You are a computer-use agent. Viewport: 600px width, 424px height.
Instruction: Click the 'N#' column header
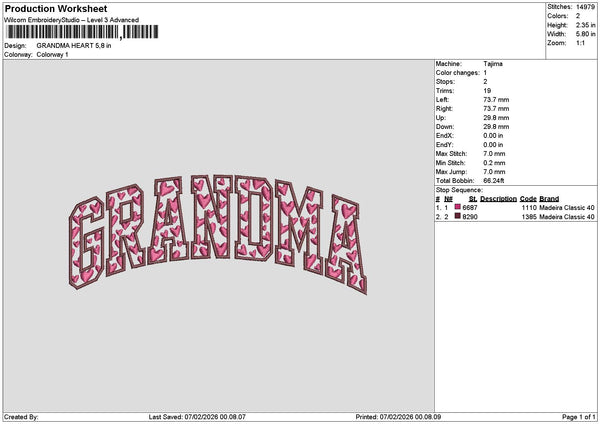coord(448,199)
